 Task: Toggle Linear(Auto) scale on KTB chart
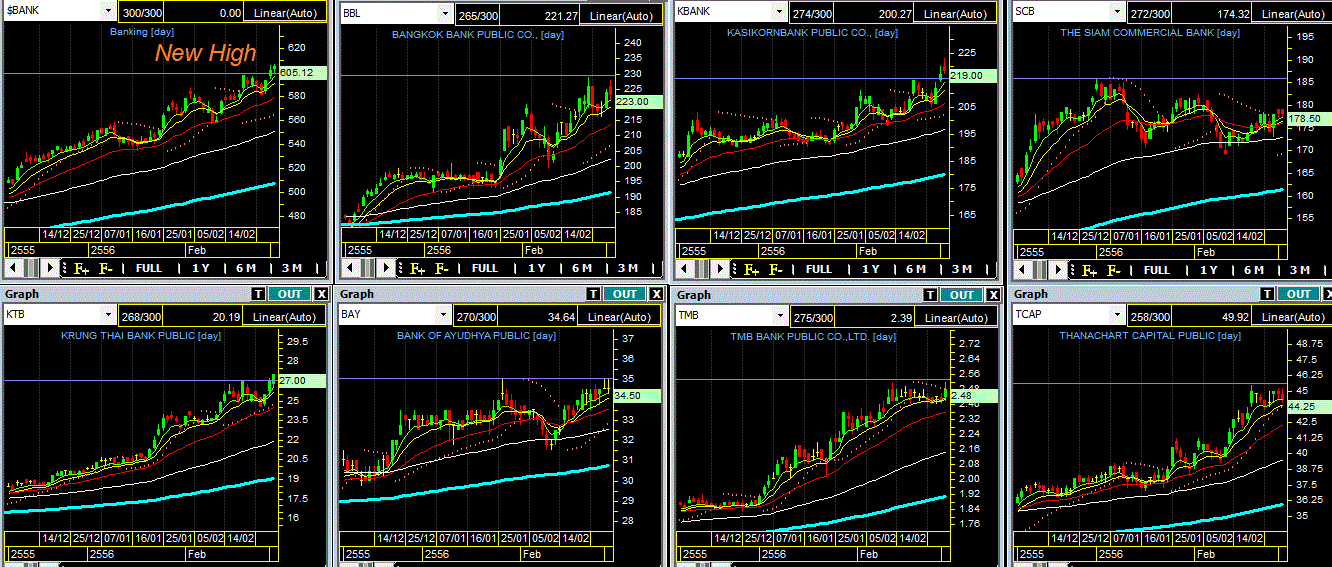[x=286, y=316]
